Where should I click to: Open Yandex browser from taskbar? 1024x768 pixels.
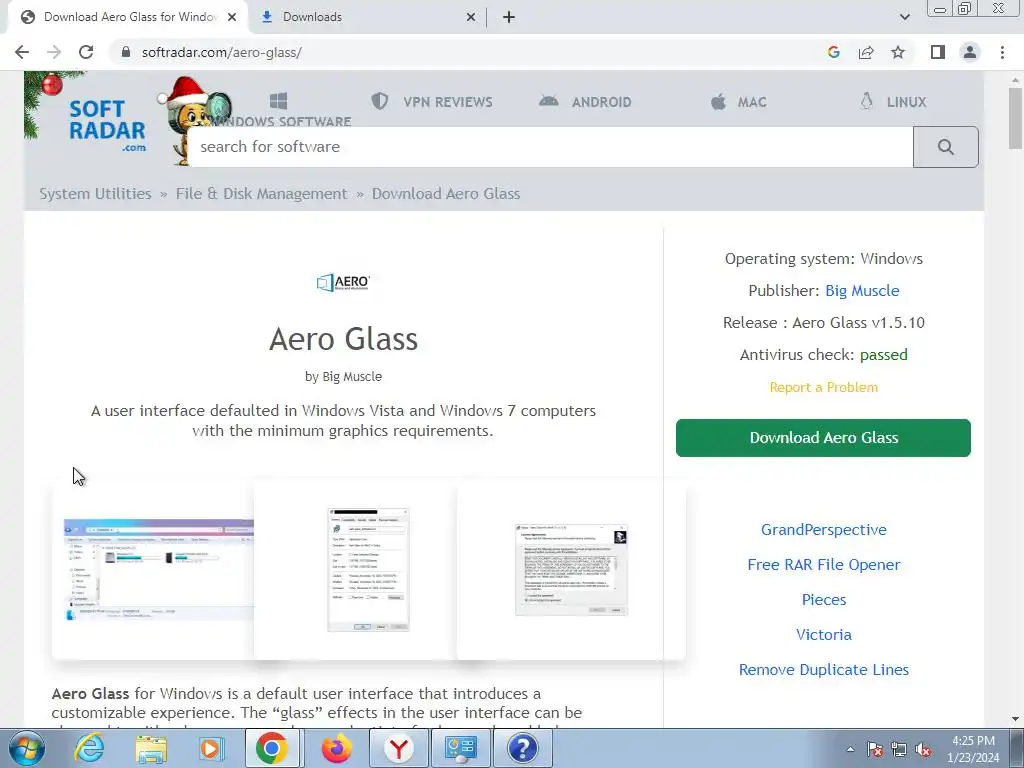pos(398,748)
